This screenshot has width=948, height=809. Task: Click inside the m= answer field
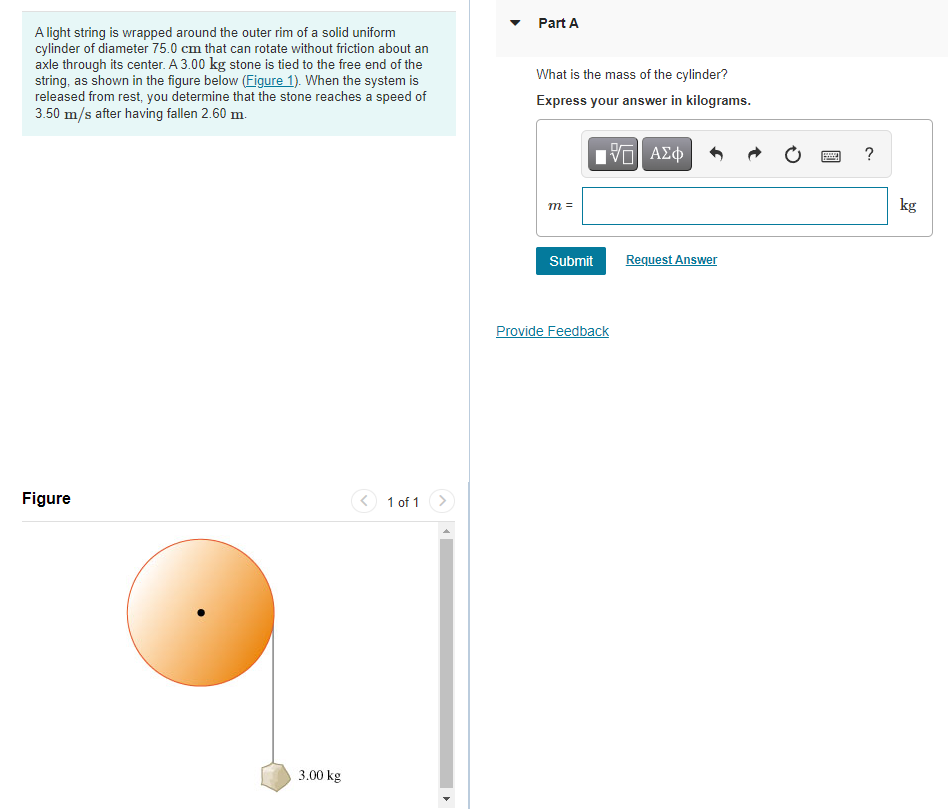pyautogui.click(x=734, y=205)
